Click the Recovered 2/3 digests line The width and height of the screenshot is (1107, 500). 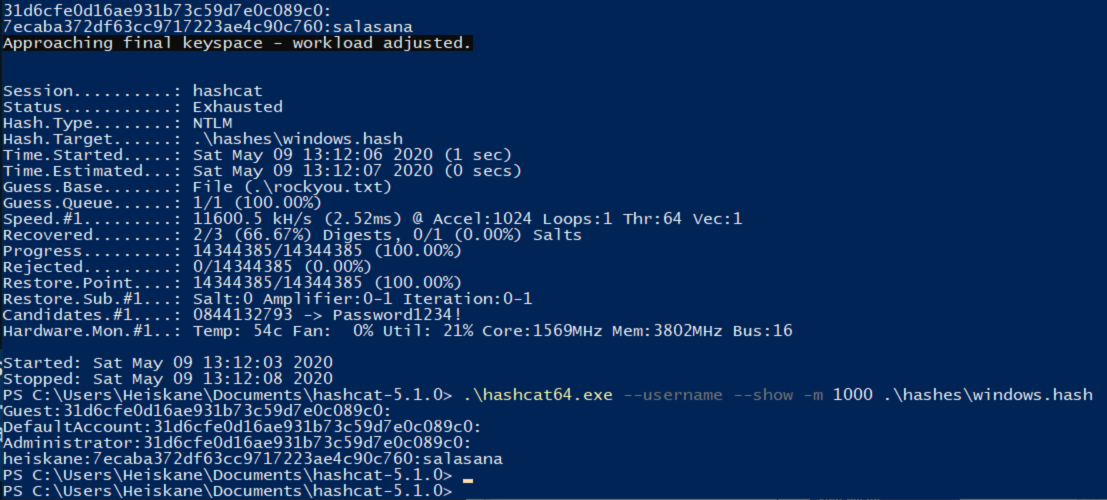(292, 235)
